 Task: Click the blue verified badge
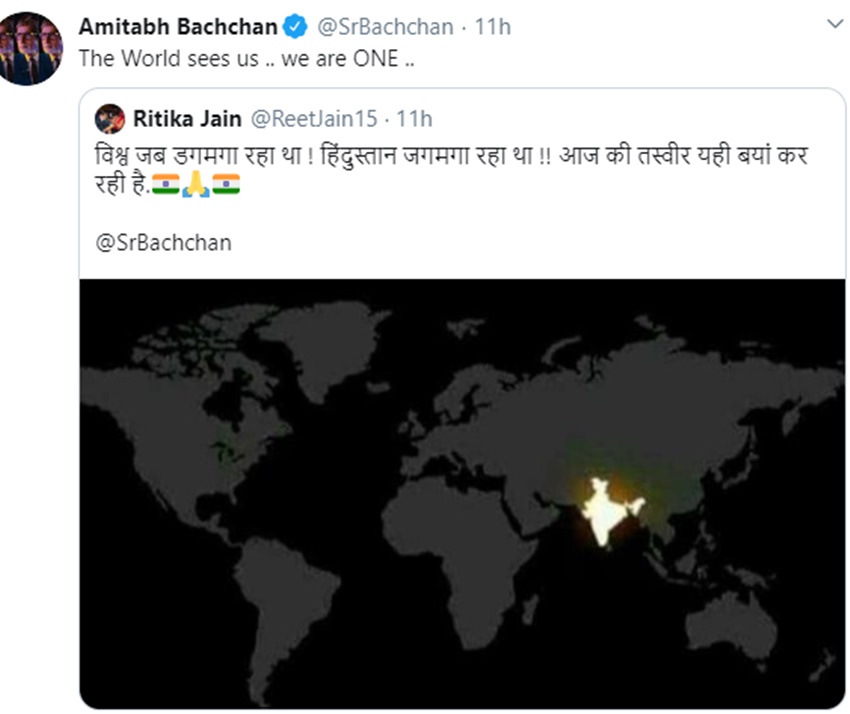point(296,26)
